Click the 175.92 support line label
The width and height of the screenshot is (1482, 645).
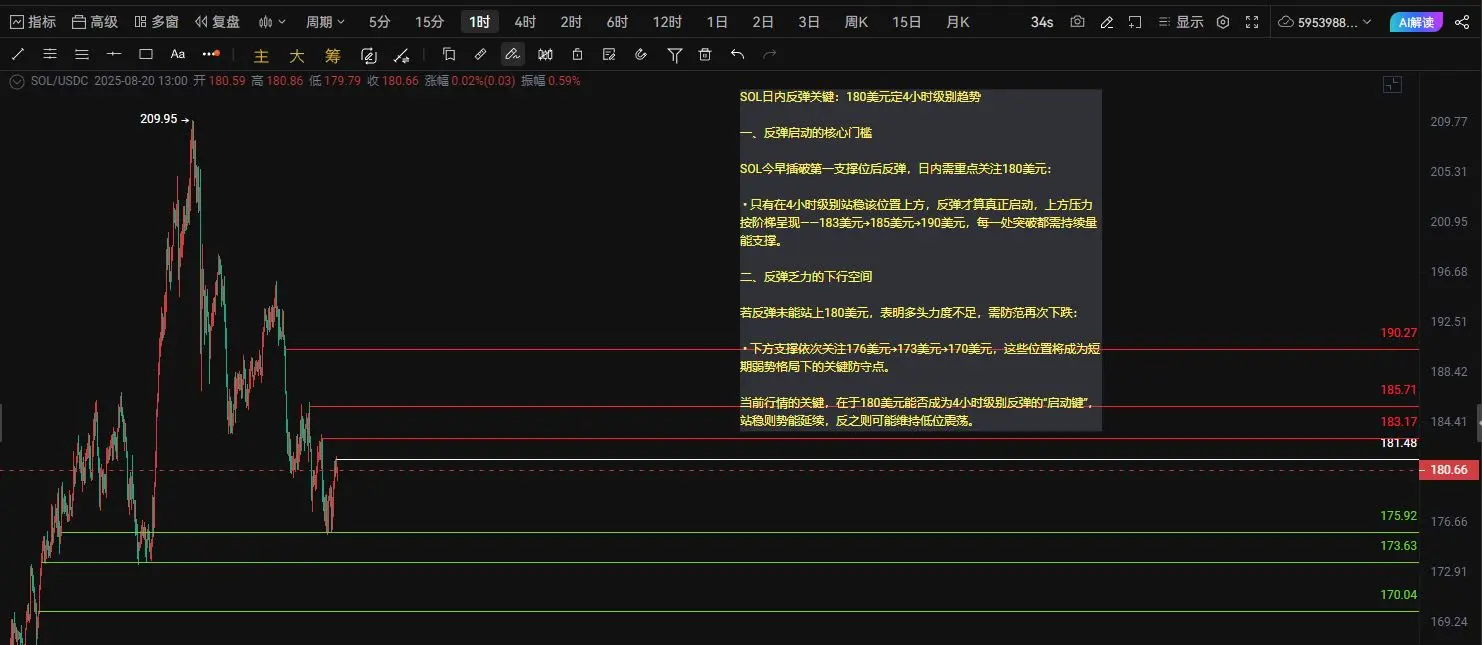click(1399, 516)
